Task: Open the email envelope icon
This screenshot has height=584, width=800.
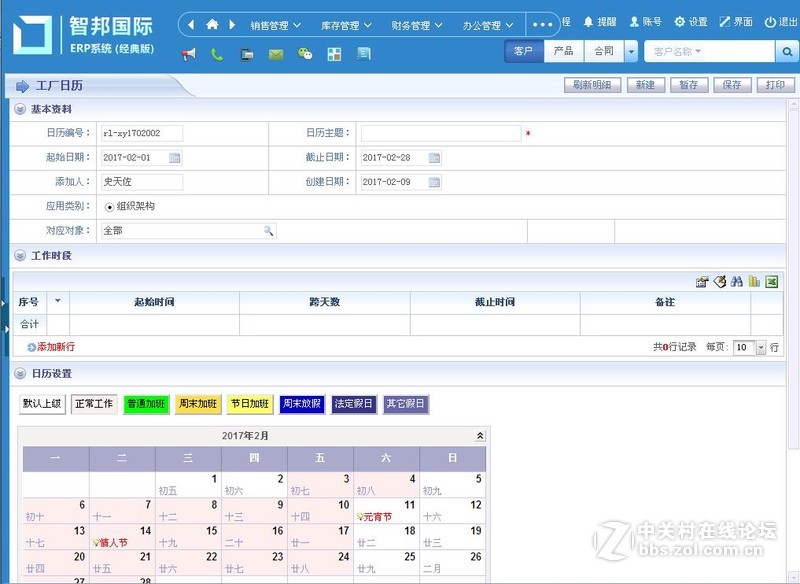Action: tap(276, 54)
